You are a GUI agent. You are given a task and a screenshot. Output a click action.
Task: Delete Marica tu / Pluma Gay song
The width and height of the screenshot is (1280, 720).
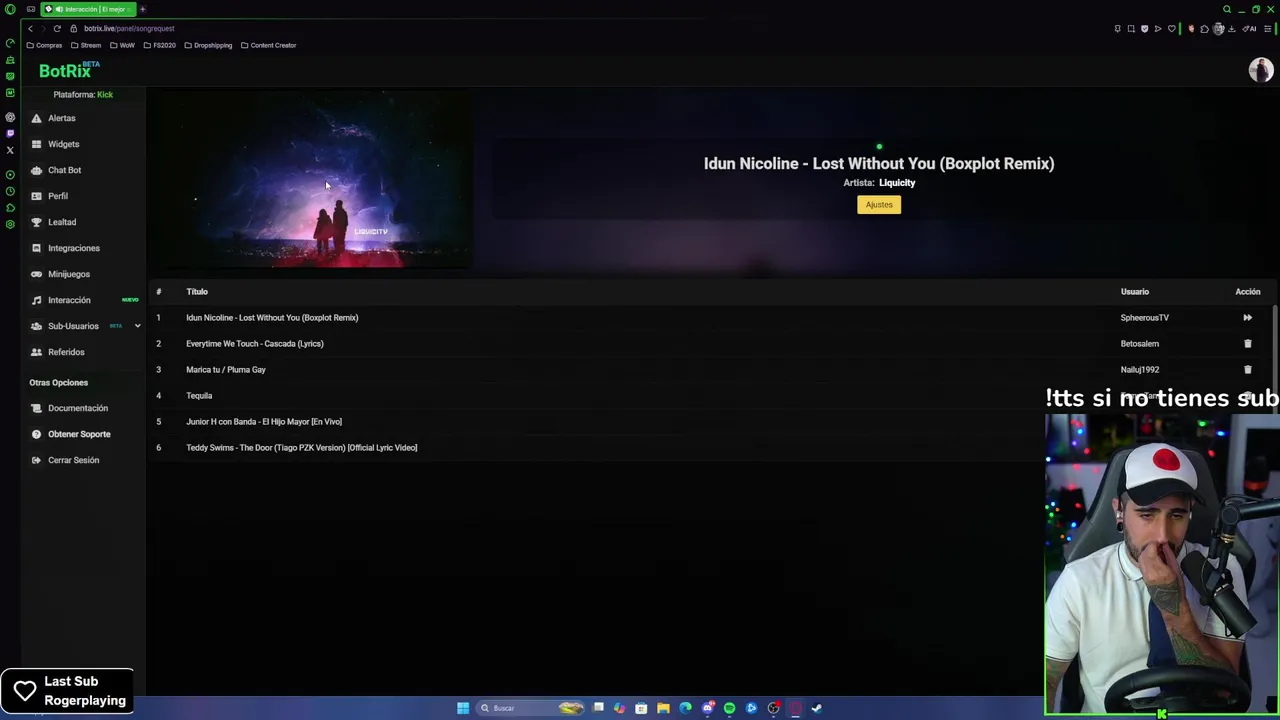click(x=1247, y=370)
